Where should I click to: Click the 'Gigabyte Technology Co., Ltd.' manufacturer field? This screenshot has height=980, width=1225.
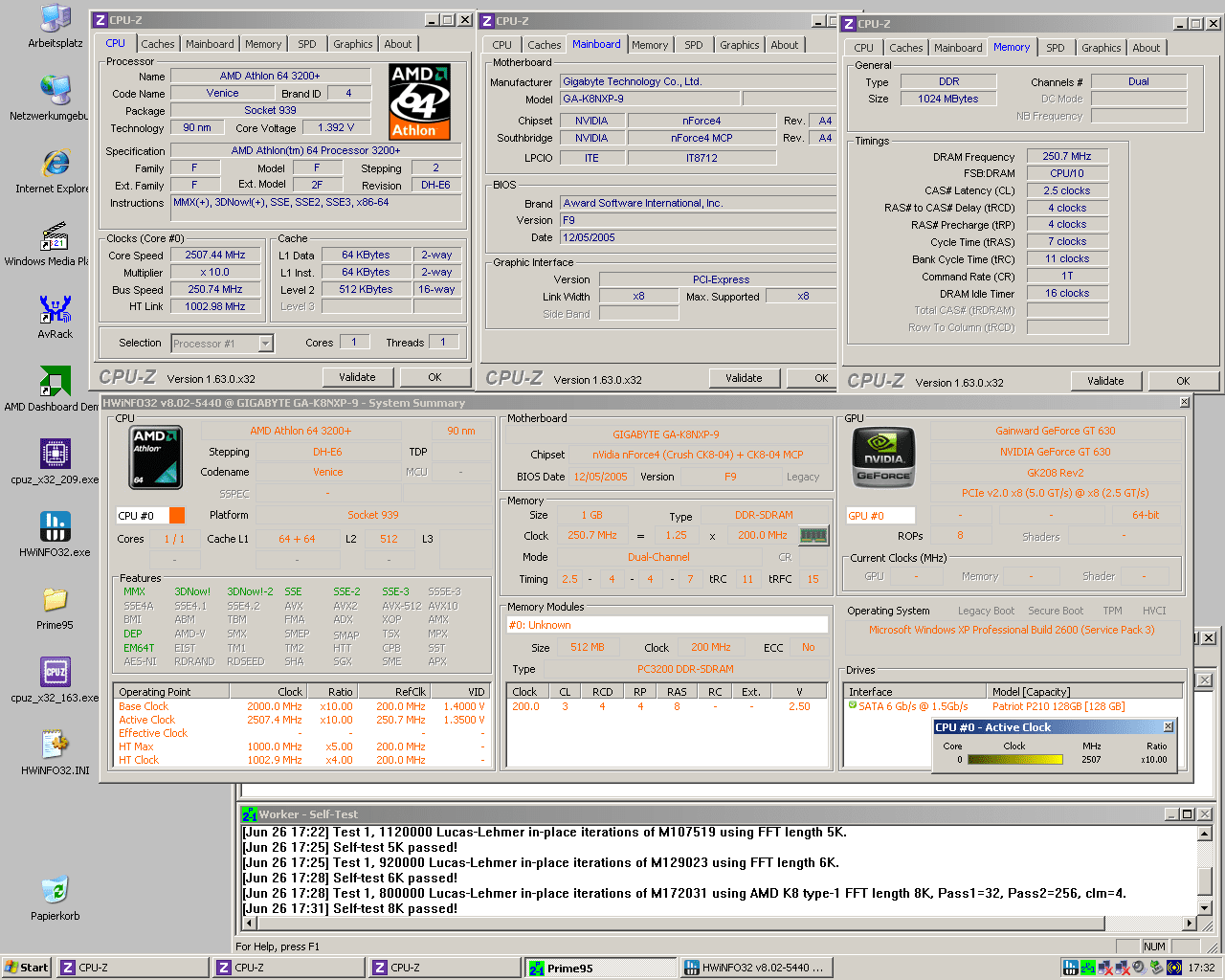(x=698, y=82)
